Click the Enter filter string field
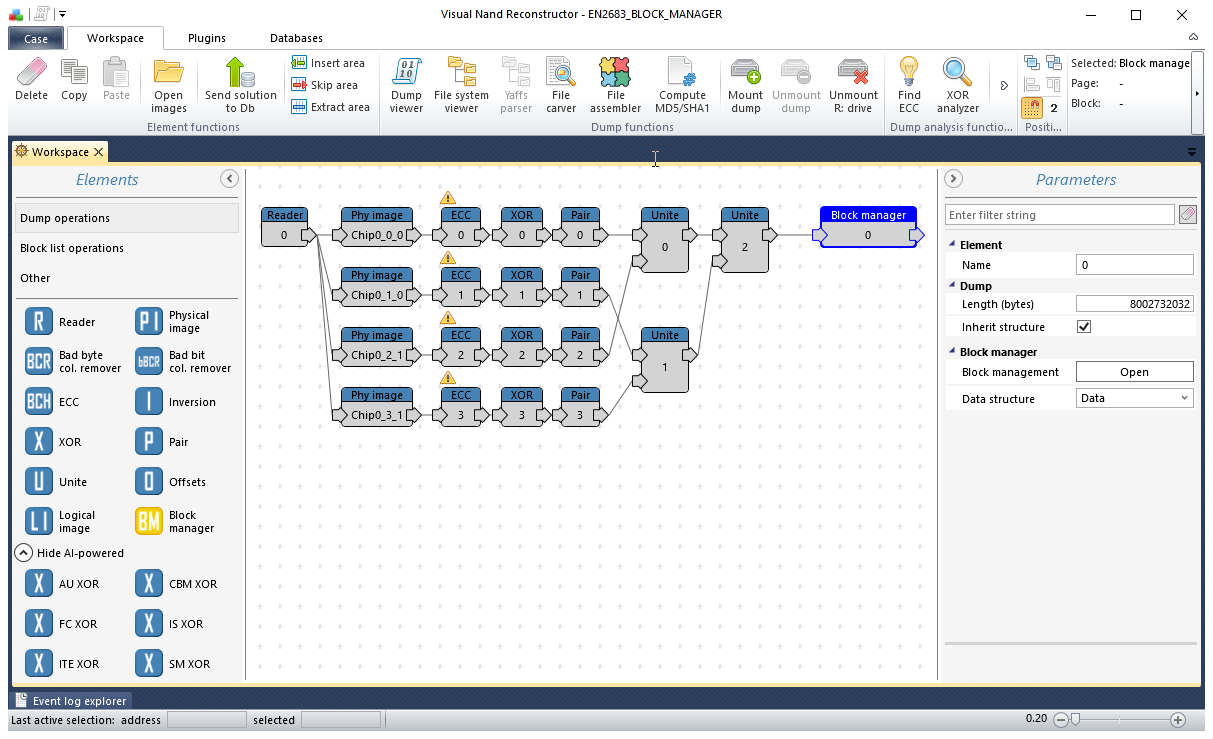The height and width of the screenshot is (739, 1213). [1060, 215]
